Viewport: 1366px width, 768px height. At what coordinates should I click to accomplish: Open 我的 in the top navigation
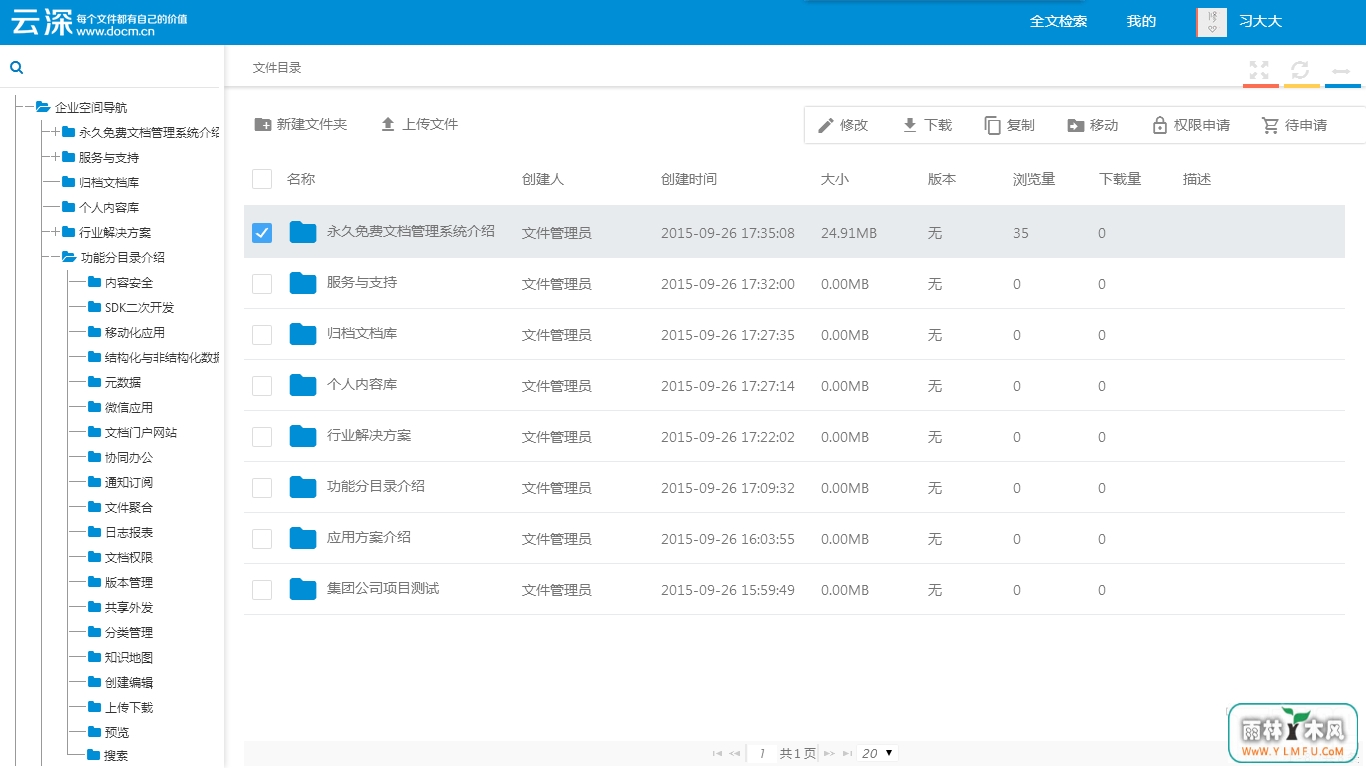coord(1141,21)
